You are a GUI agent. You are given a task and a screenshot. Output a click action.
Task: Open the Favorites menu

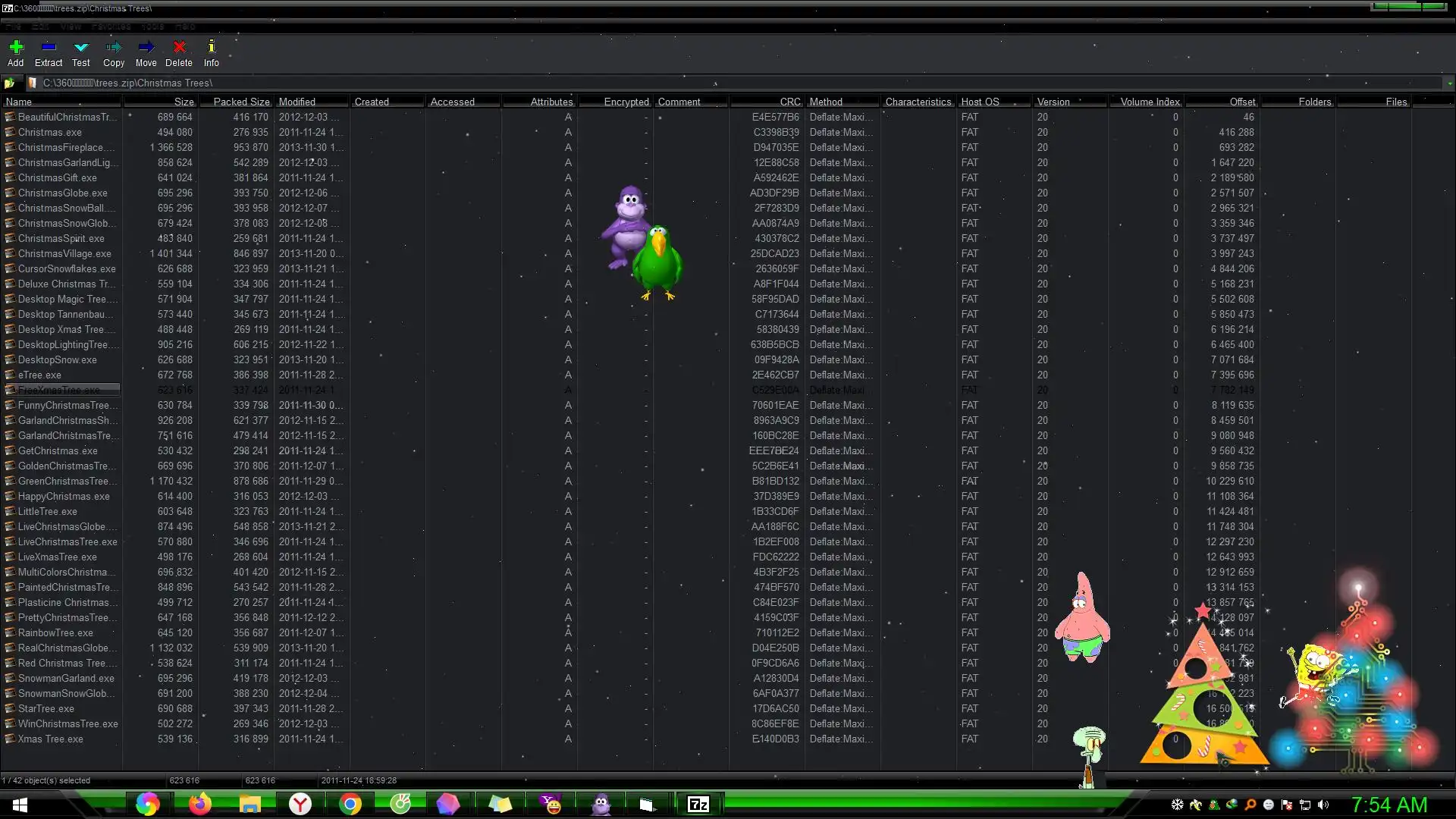(111, 27)
